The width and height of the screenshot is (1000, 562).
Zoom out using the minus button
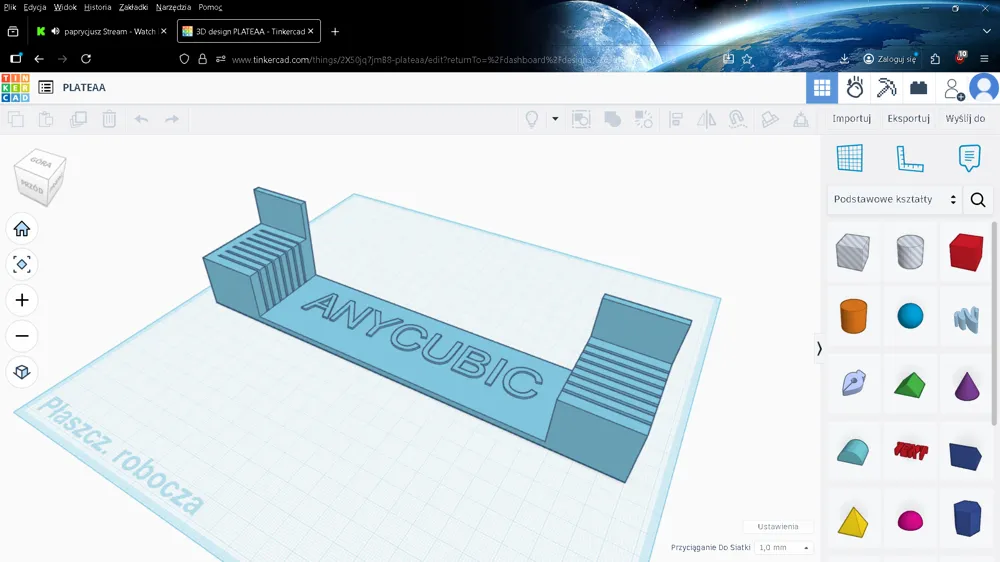click(x=22, y=336)
